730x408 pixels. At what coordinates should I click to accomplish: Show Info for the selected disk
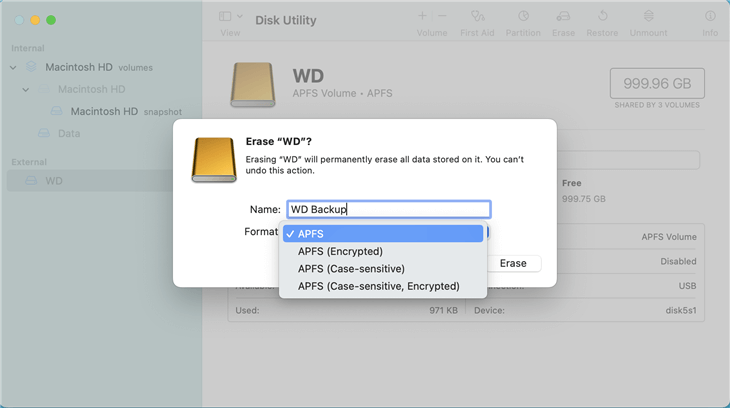click(x=710, y=16)
